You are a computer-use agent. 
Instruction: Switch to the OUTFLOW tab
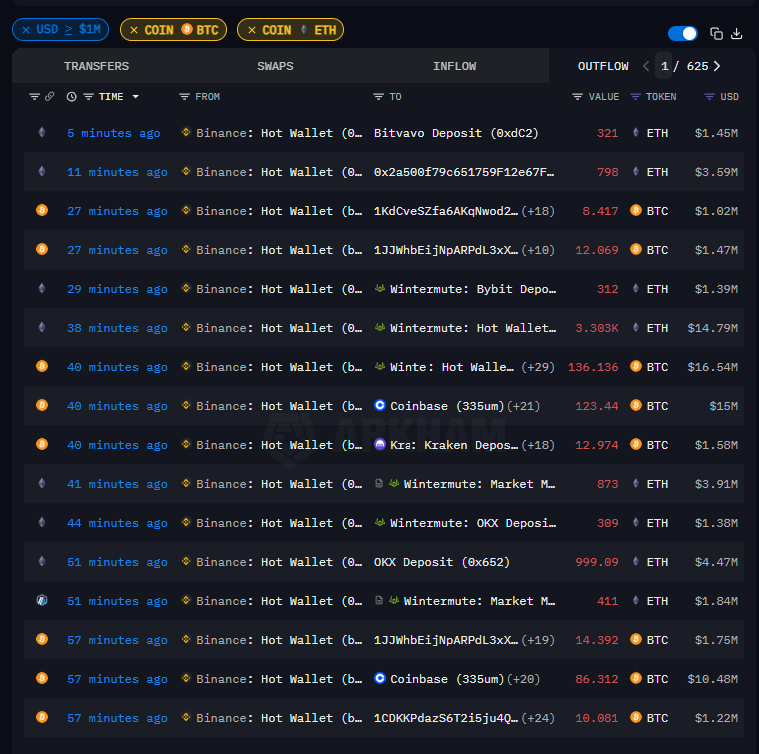[603, 66]
